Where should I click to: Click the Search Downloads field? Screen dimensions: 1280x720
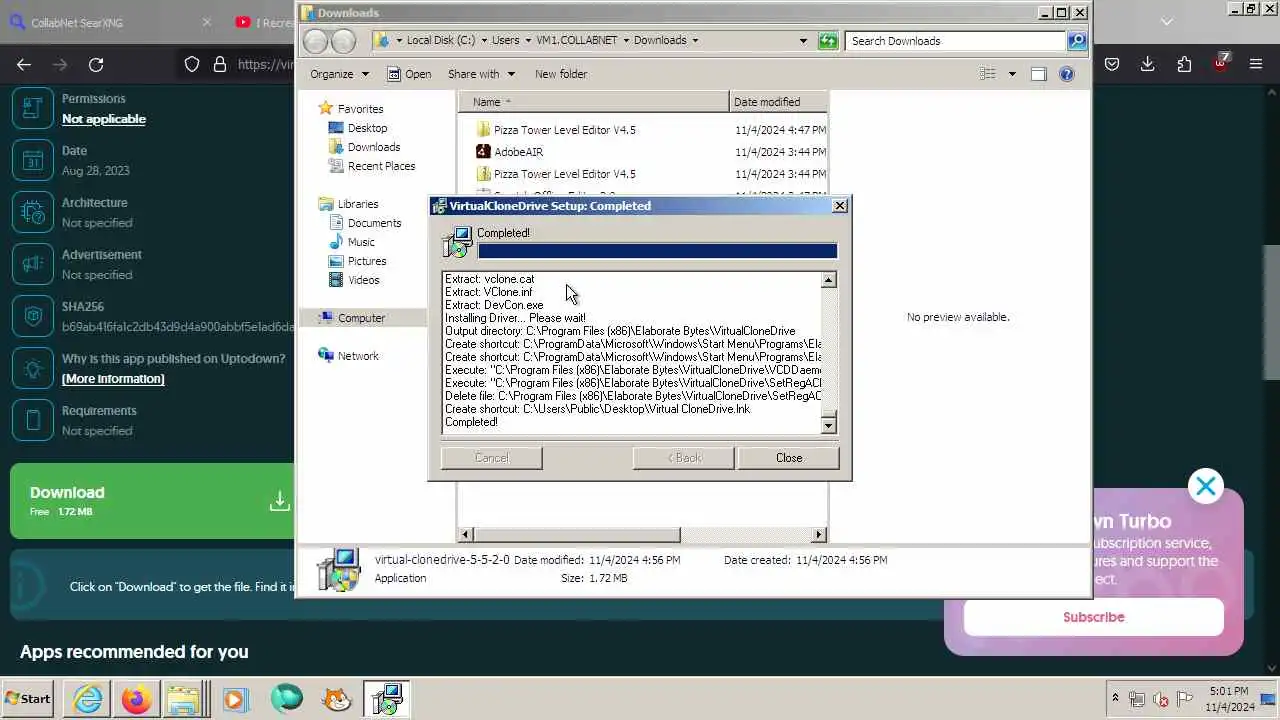tap(955, 41)
